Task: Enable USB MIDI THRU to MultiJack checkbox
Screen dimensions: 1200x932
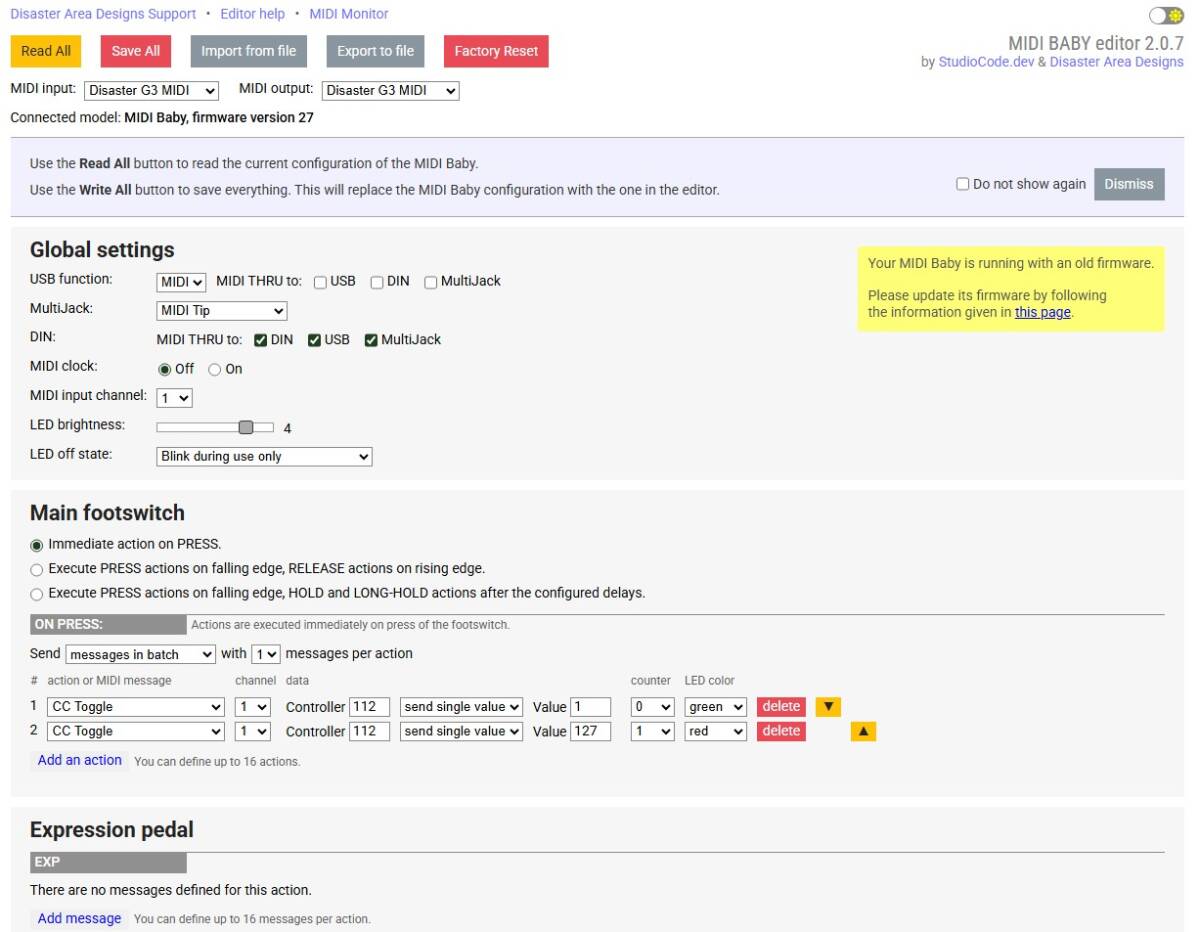Action: (x=431, y=282)
